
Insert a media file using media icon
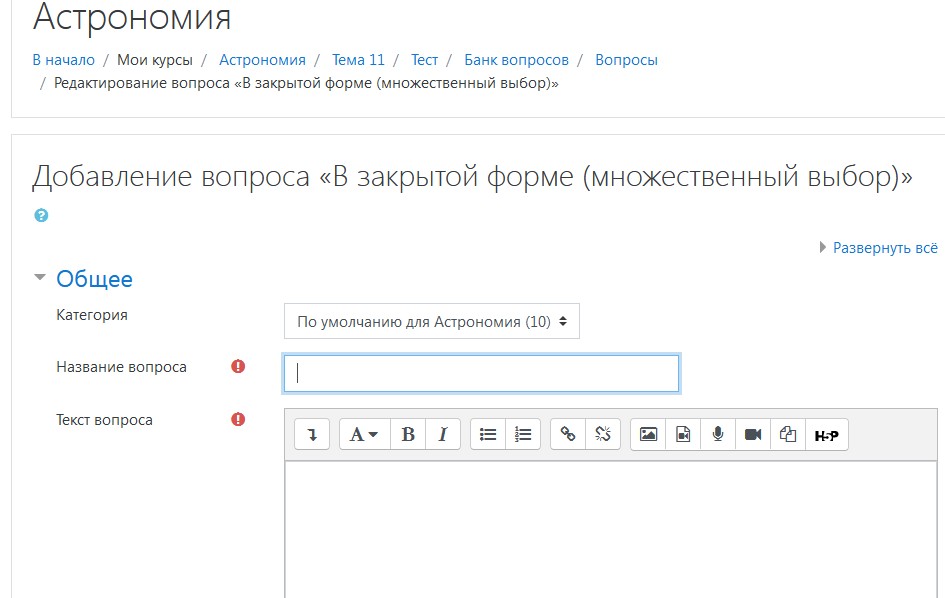[x=683, y=434]
